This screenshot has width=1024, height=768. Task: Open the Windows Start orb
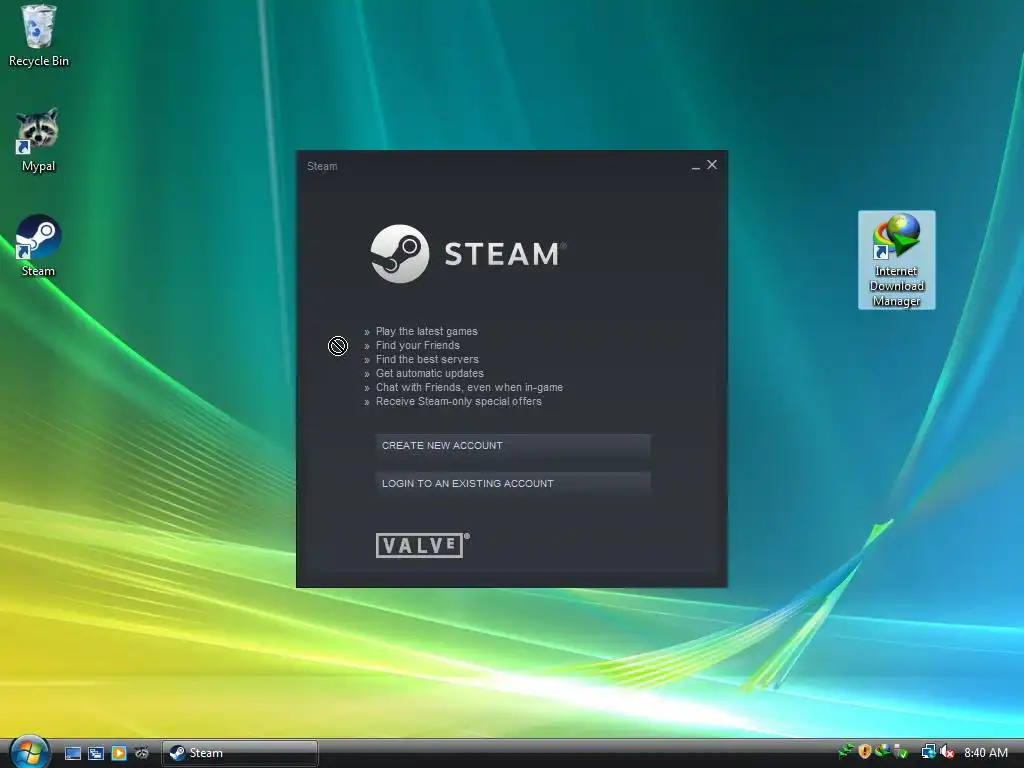point(29,752)
